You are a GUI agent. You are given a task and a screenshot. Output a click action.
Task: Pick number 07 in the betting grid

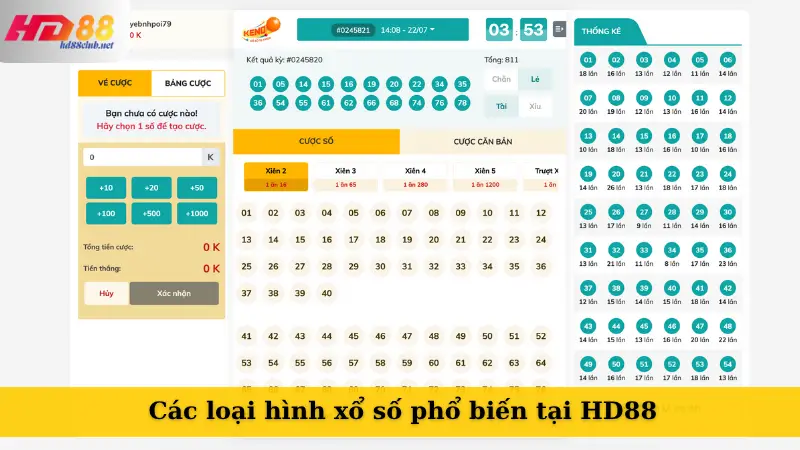[407, 213]
